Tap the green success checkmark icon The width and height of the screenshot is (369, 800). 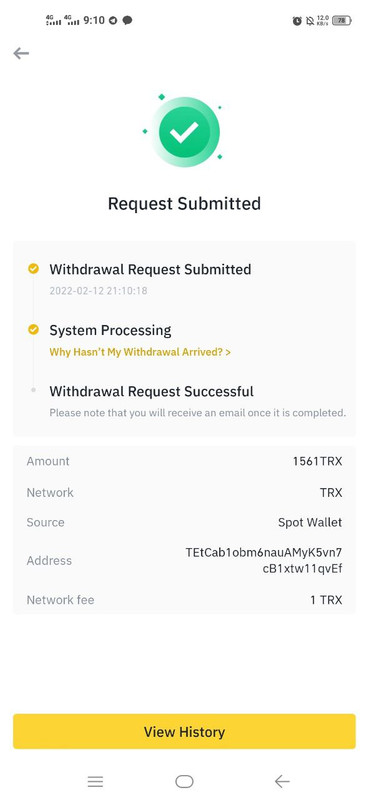point(184,132)
